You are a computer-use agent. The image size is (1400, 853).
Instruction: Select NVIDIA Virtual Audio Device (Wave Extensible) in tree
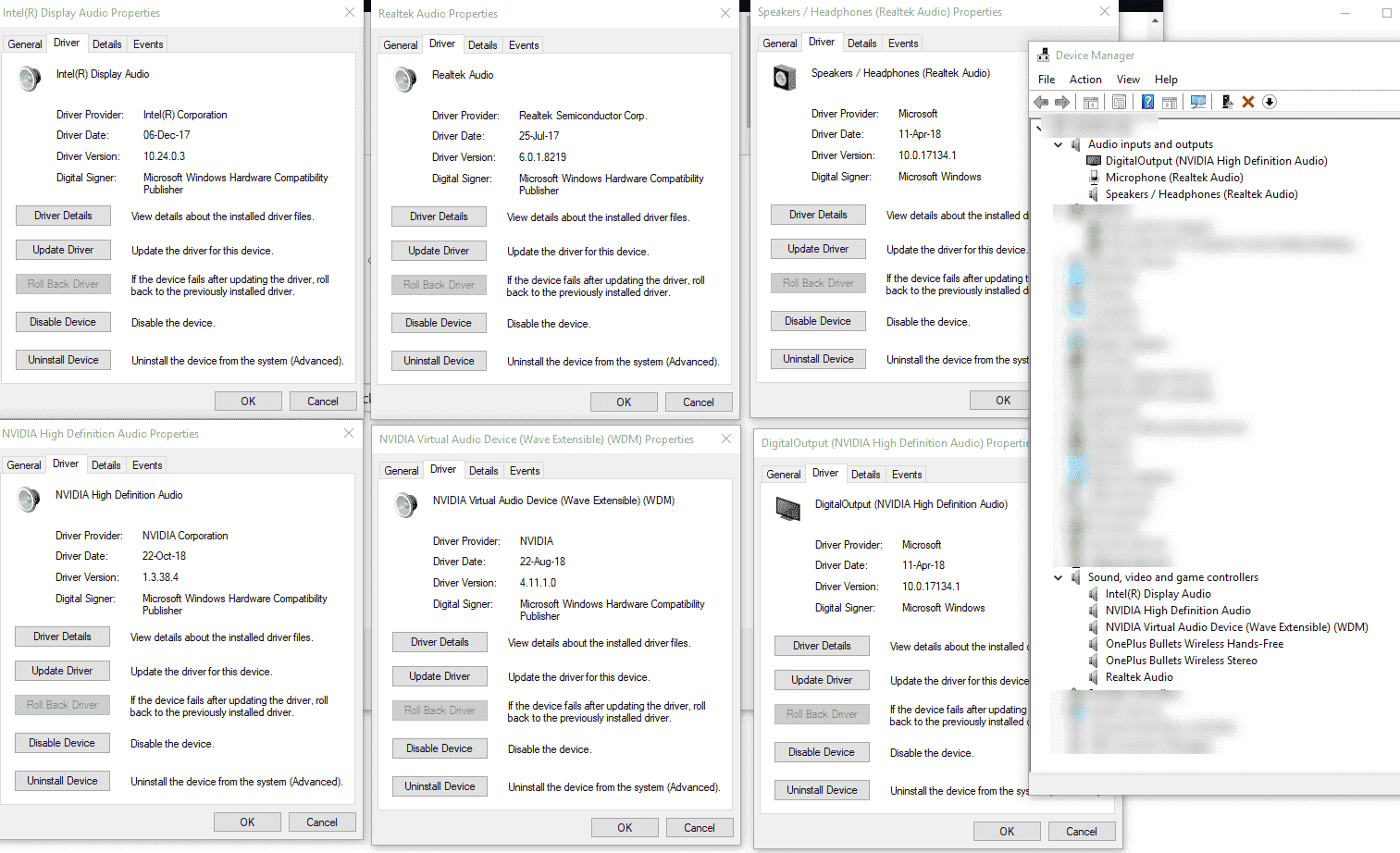point(1236,627)
